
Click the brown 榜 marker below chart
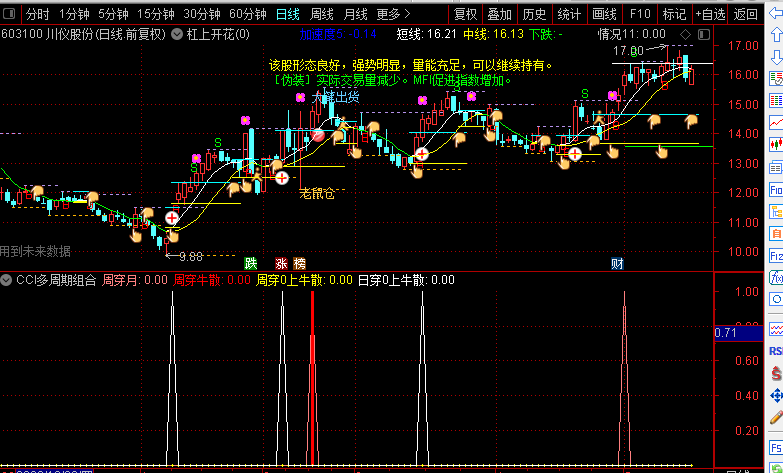(299, 263)
